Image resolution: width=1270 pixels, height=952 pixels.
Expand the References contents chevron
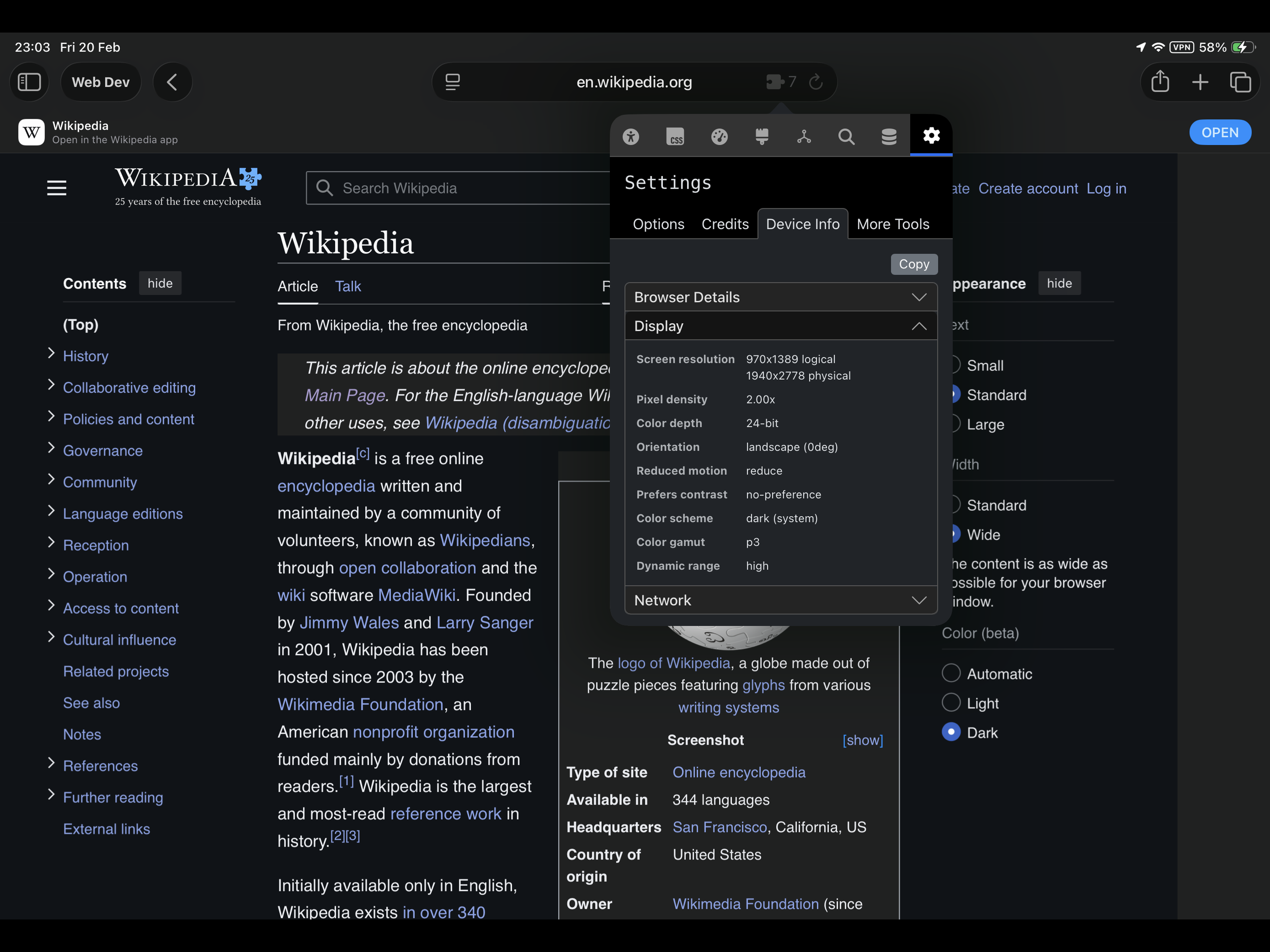tap(51, 763)
